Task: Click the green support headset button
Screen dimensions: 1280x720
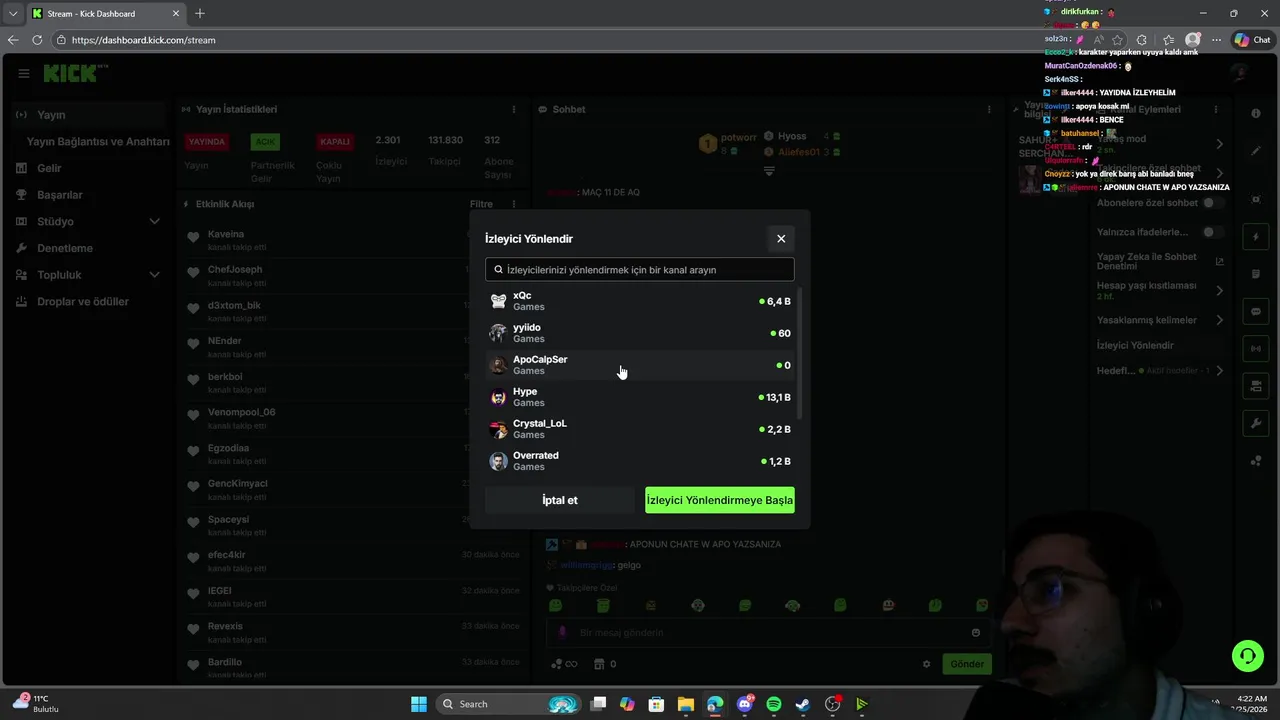Action: pos(1248,656)
